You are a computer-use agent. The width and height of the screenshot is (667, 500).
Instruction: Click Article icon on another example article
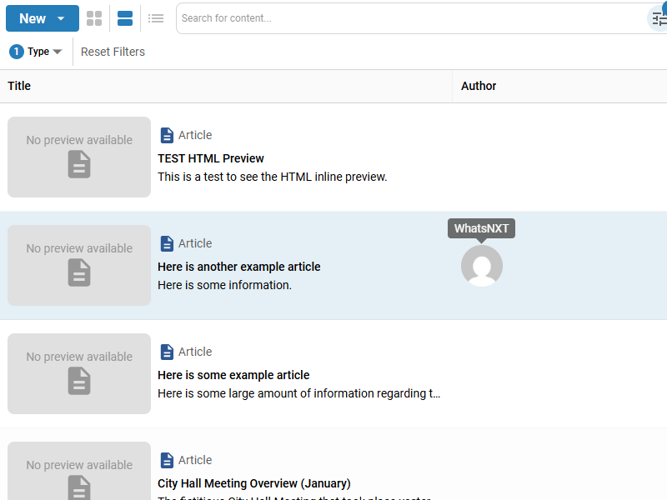(x=167, y=243)
